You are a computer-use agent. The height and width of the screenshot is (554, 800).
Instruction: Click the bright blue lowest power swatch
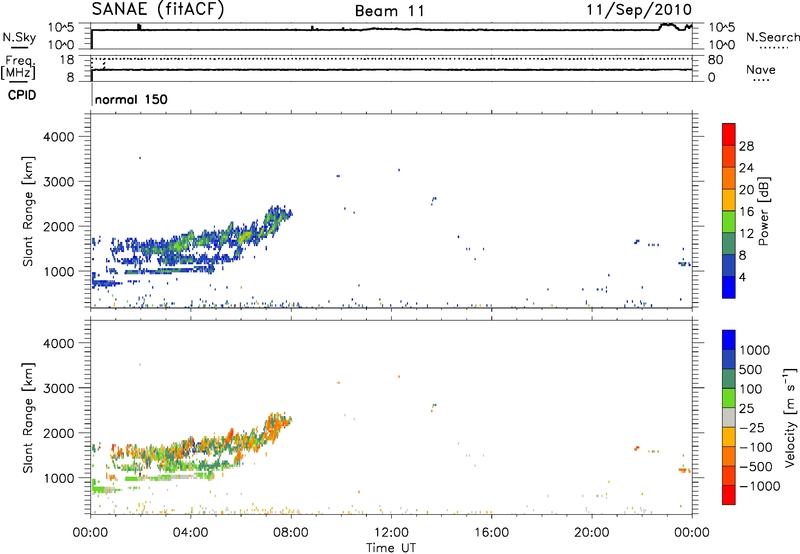click(x=729, y=287)
